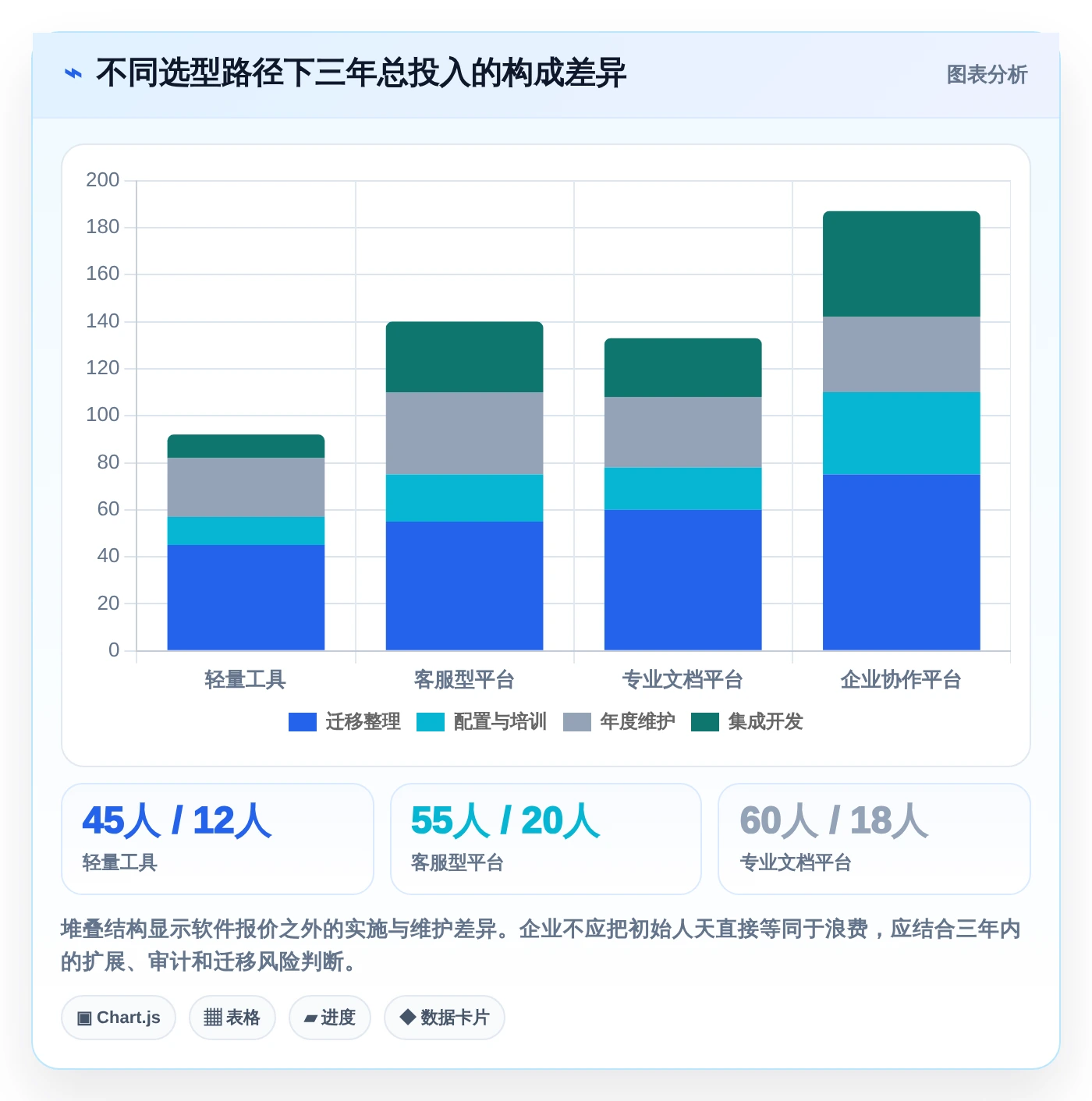The height and width of the screenshot is (1101, 1092).
Task: Click green 集成开发 segment of 专业文档平台 bar
Action: click(682, 368)
